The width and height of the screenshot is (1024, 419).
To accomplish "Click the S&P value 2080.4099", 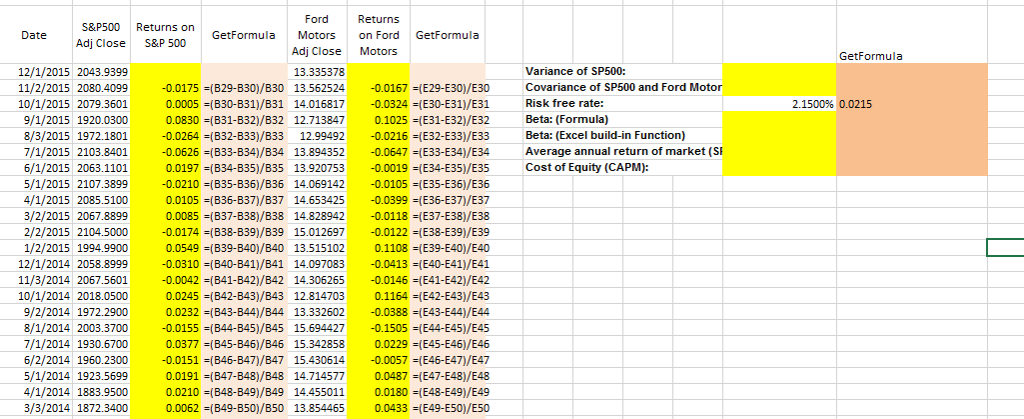I will [x=103, y=87].
